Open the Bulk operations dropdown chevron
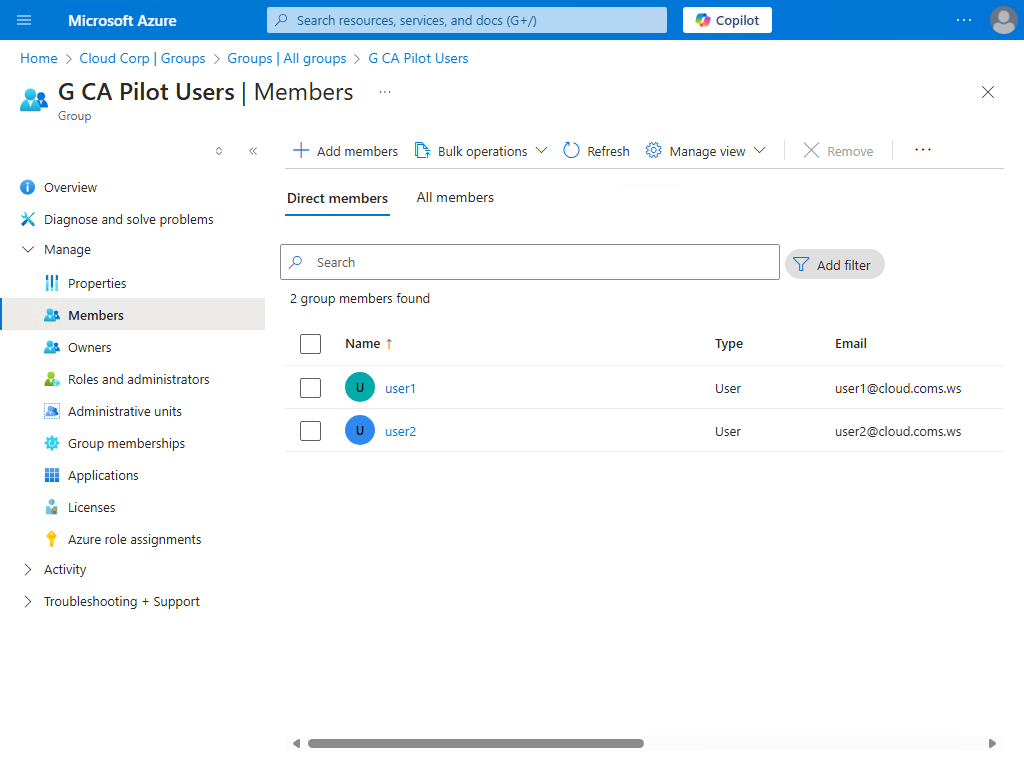Screen dimensions: 1024x768 tap(541, 150)
